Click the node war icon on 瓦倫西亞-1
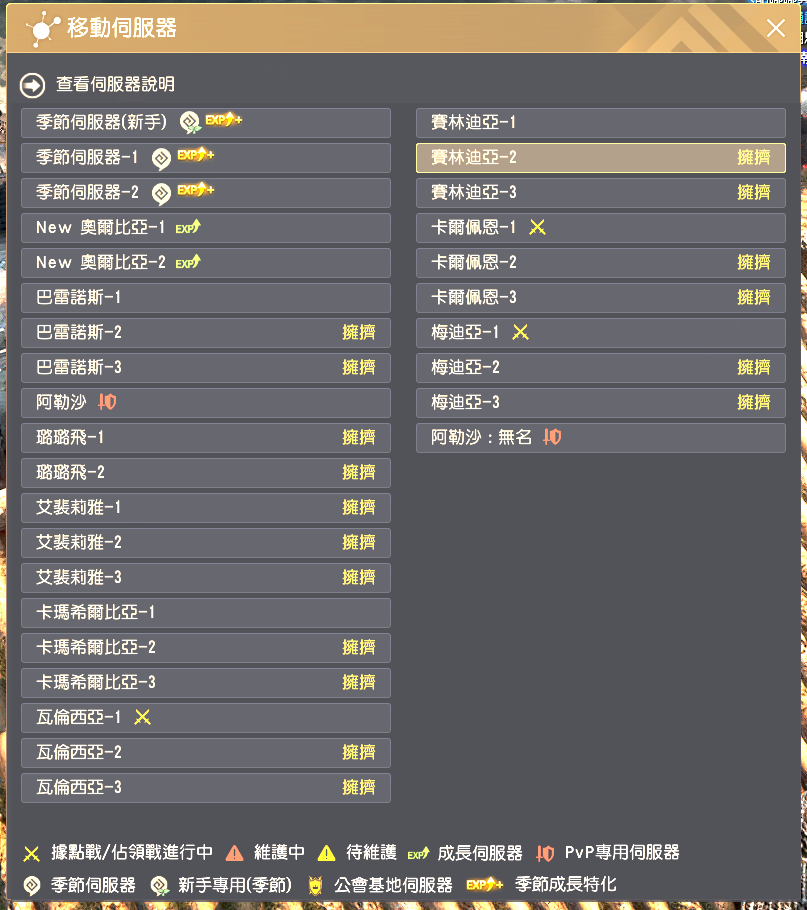This screenshot has height=910, width=807. tap(142, 717)
